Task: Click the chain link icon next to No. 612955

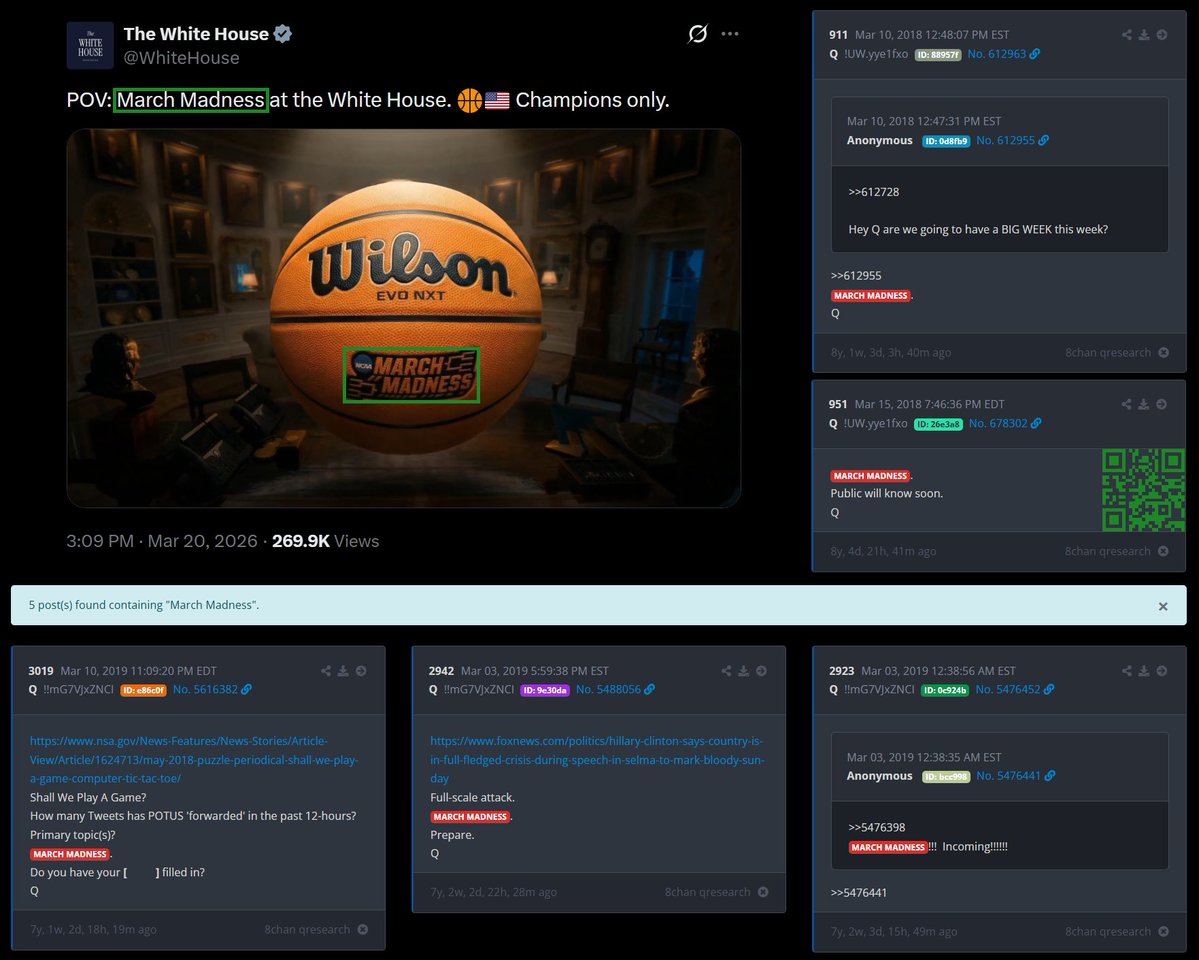Action: (1044, 140)
